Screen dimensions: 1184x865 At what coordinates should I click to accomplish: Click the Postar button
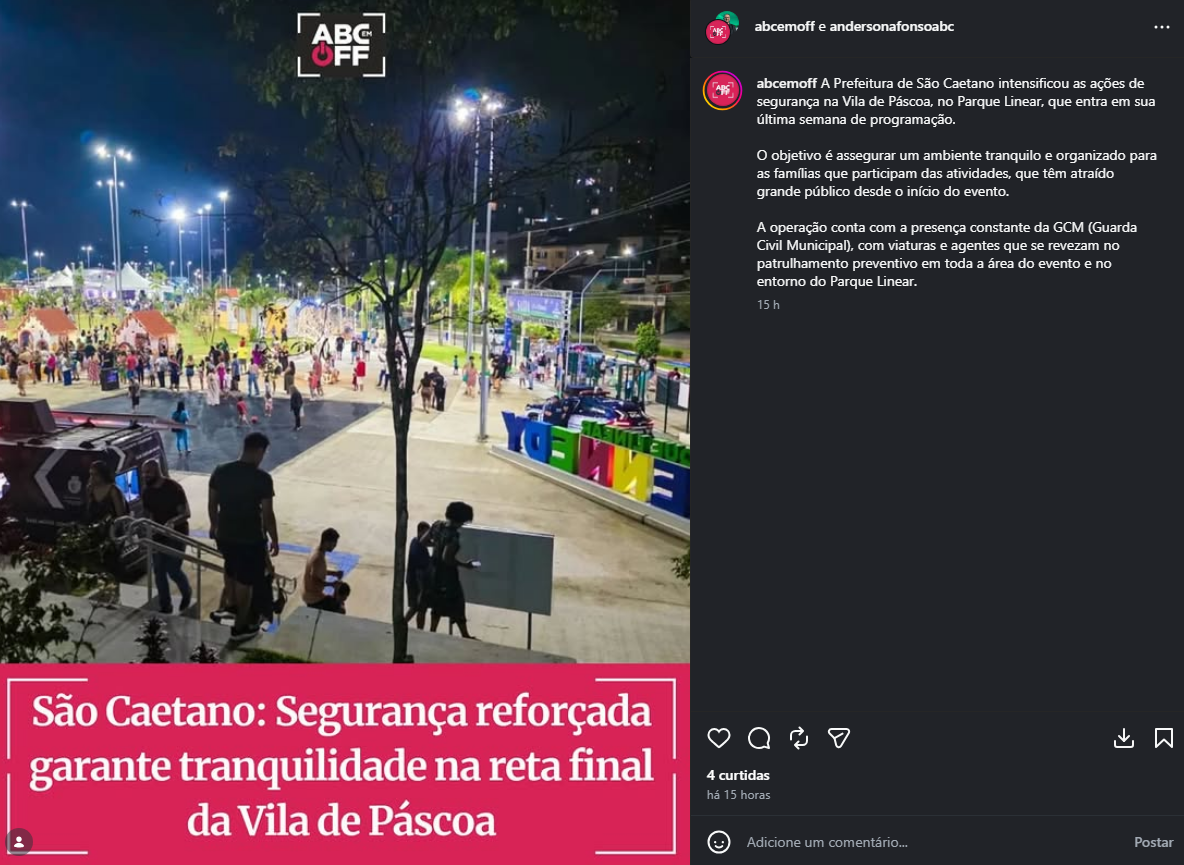1153,842
